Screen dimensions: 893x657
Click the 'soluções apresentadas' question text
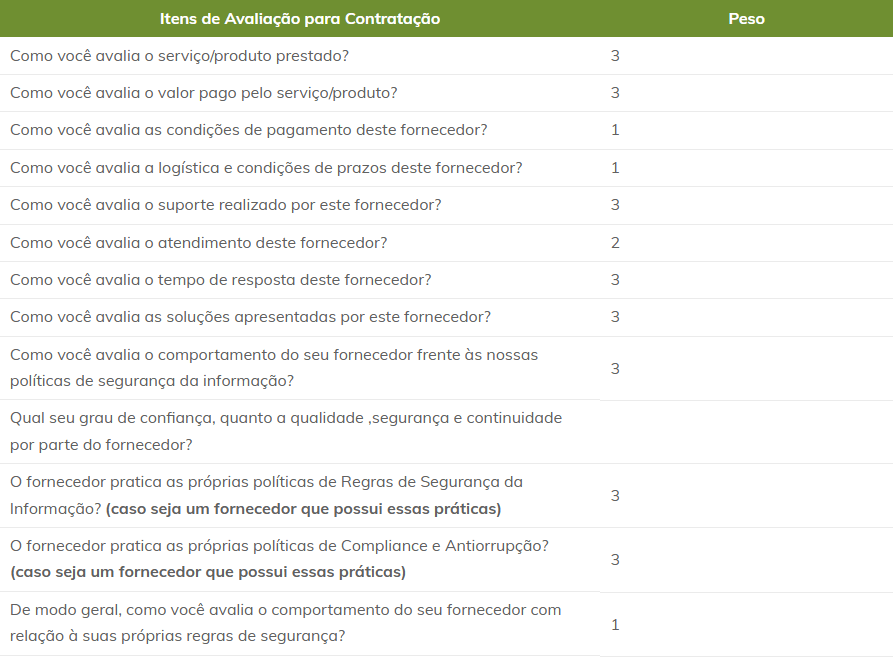[251, 317]
